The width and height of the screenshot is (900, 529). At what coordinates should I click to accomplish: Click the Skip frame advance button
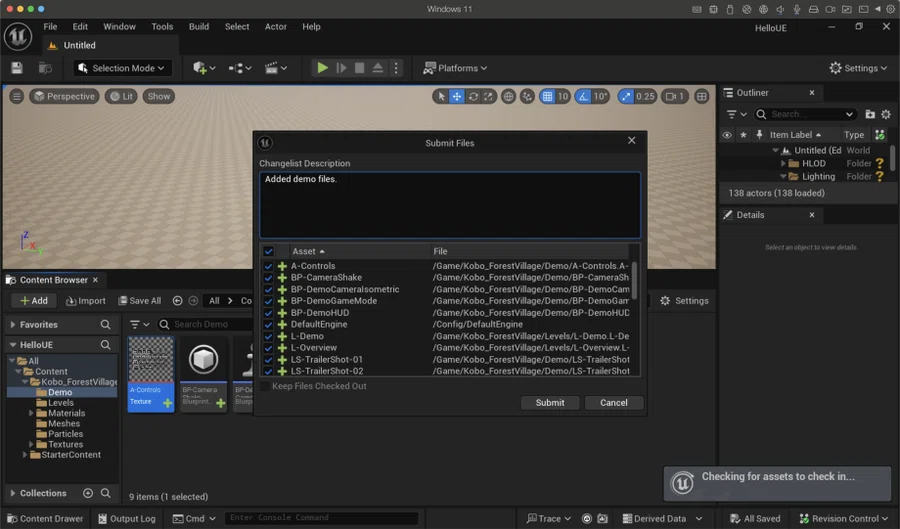(341, 68)
